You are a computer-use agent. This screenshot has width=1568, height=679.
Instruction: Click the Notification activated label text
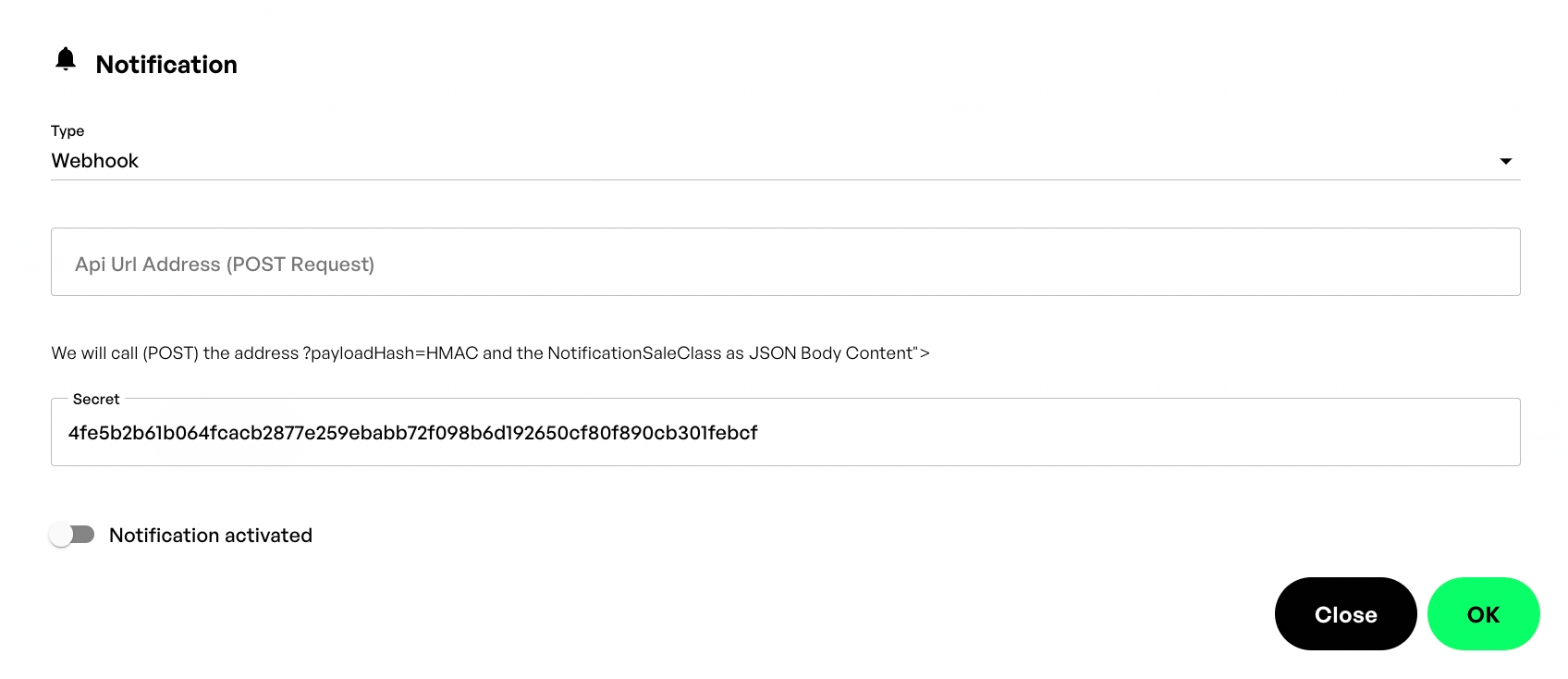pyautogui.click(x=211, y=536)
